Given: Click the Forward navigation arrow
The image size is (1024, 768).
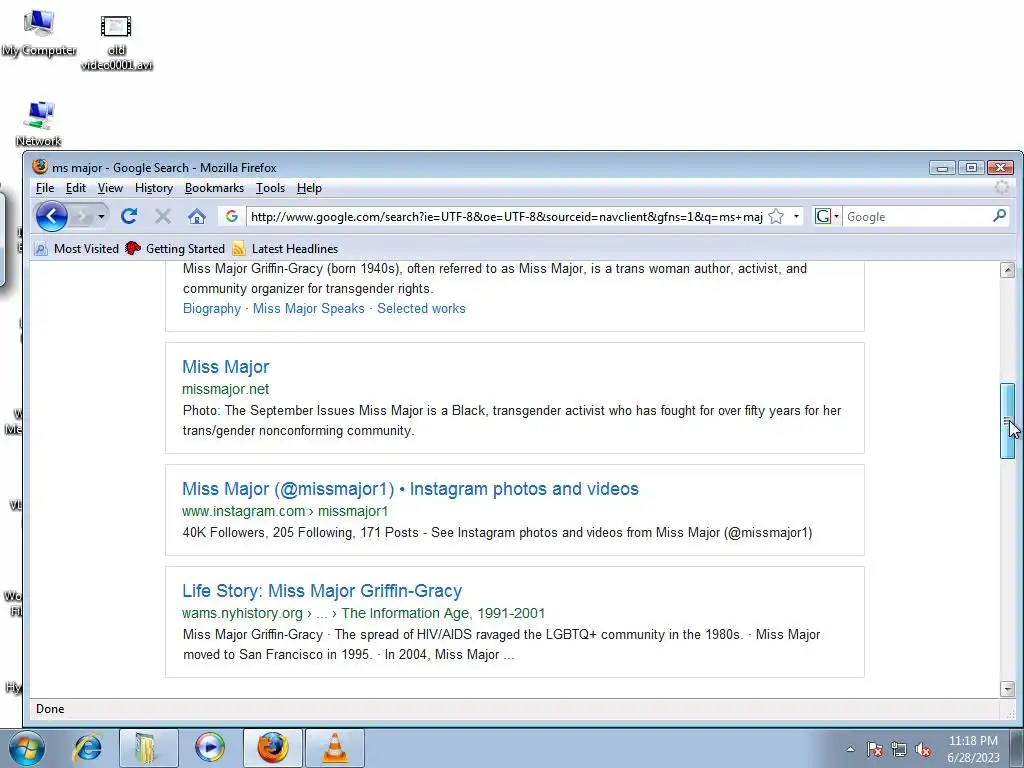Looking at the screenshot, I should pyautogui.click(x=82, y=216).
